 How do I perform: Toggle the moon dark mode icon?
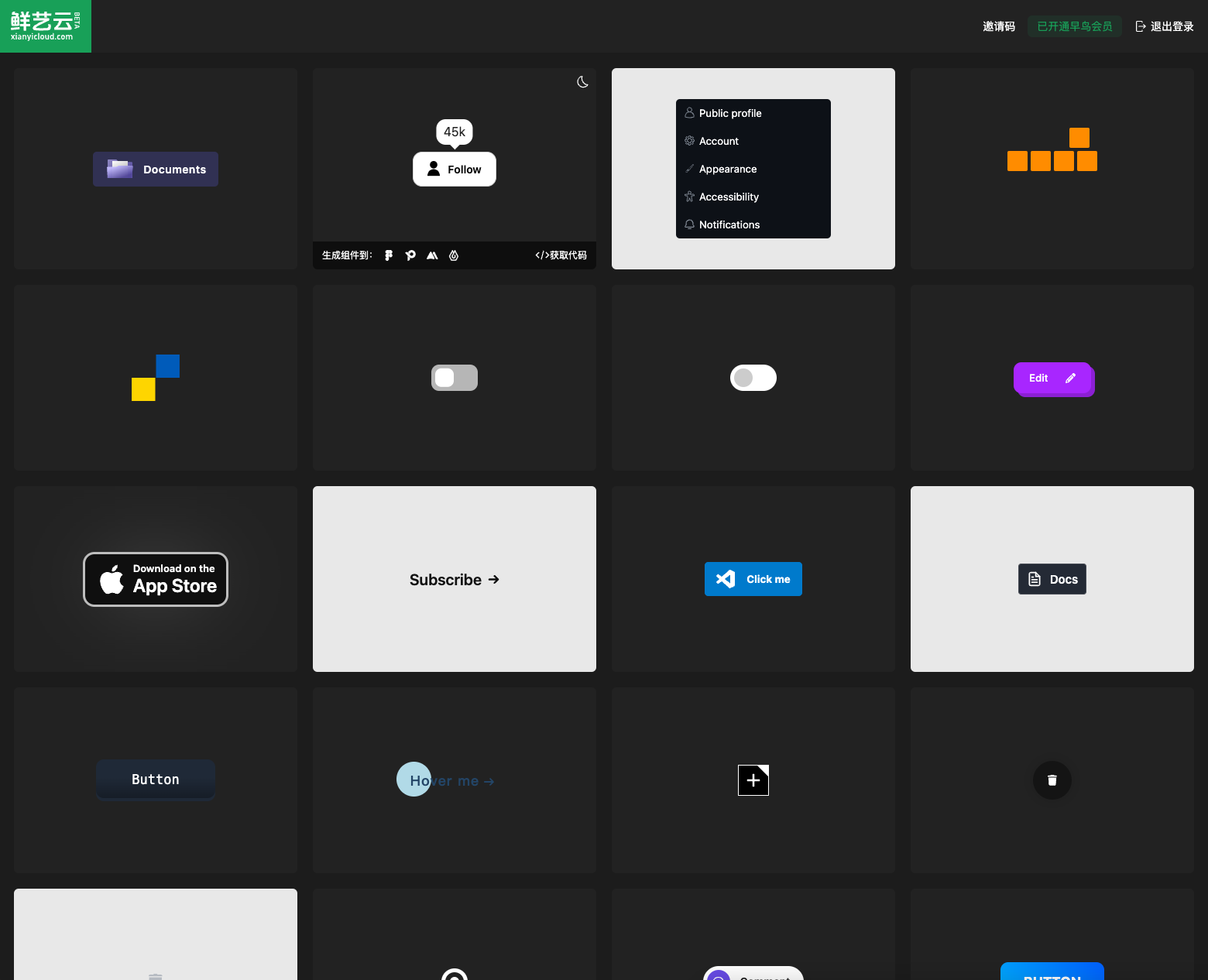(582, 82)
